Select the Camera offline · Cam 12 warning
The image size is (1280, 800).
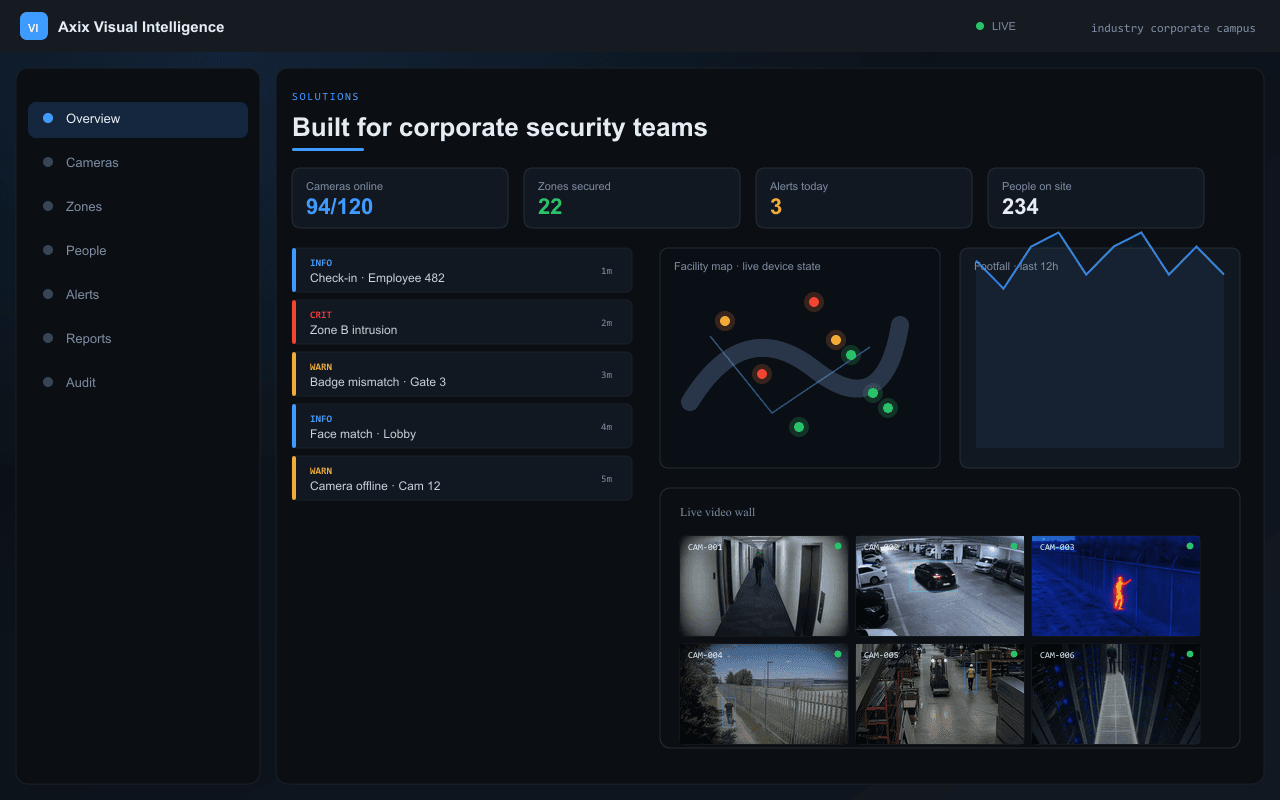click(462, 478)
